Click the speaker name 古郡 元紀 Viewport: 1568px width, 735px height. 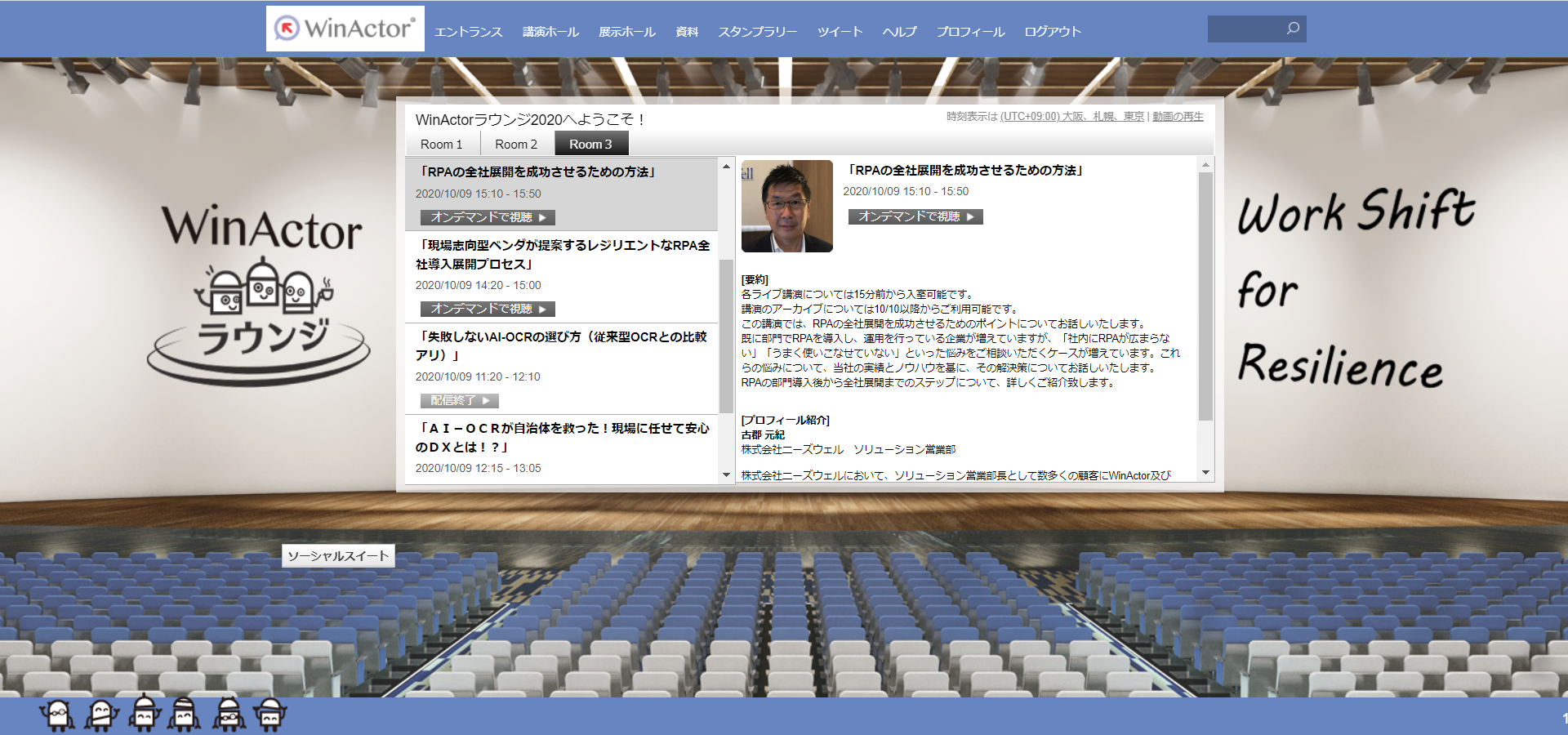pyautogui.click(x=763, y=435)
